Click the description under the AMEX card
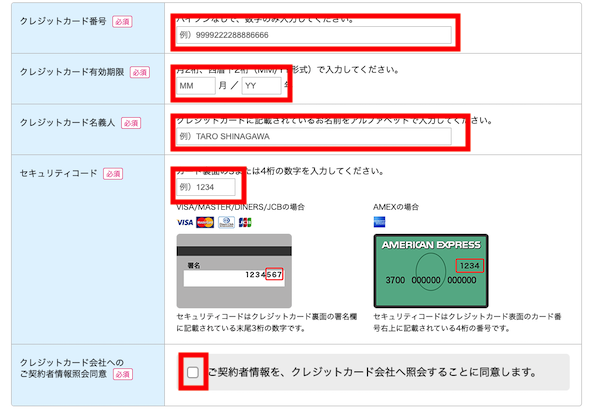The height and width of the screenshot is (415, 600). pyautogui.click(x=467, y=322)
